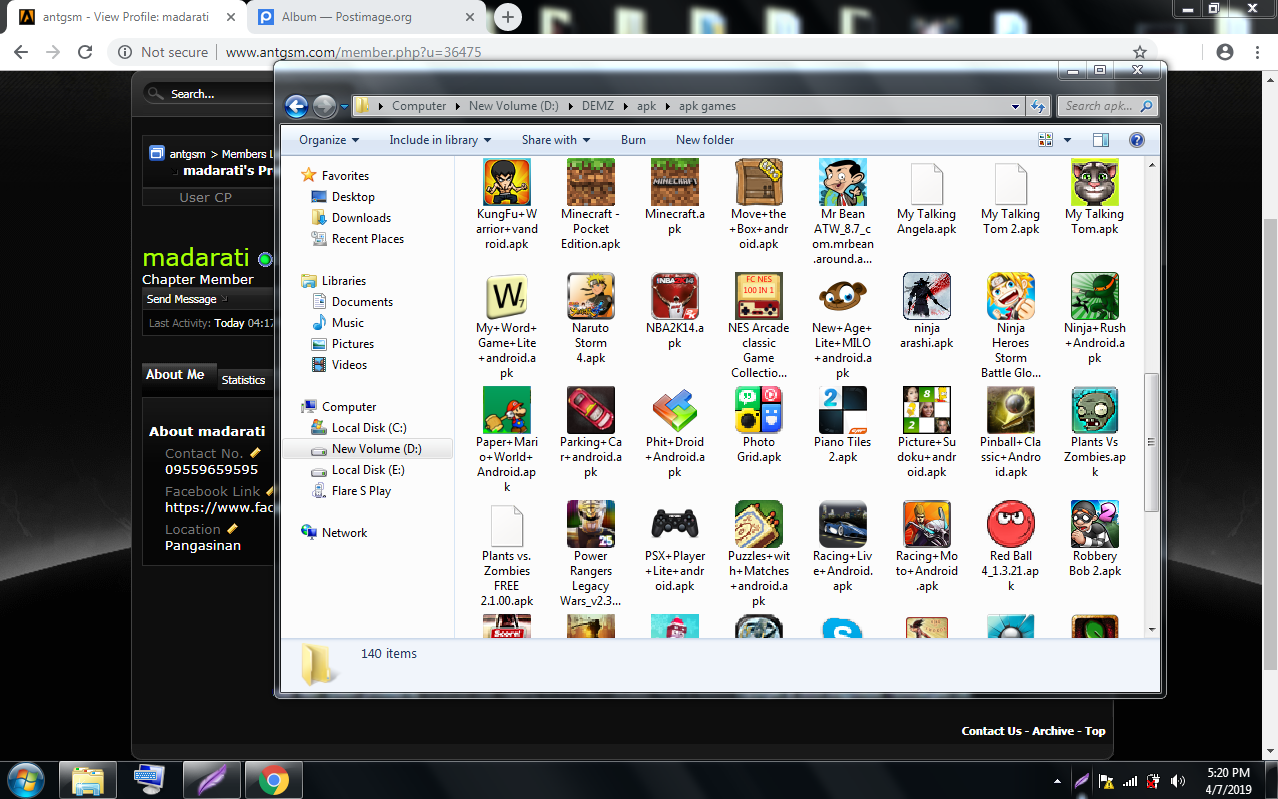1278x799 pixels.
Task: Open the Statistics tab on profile
Action: (243, 379)
